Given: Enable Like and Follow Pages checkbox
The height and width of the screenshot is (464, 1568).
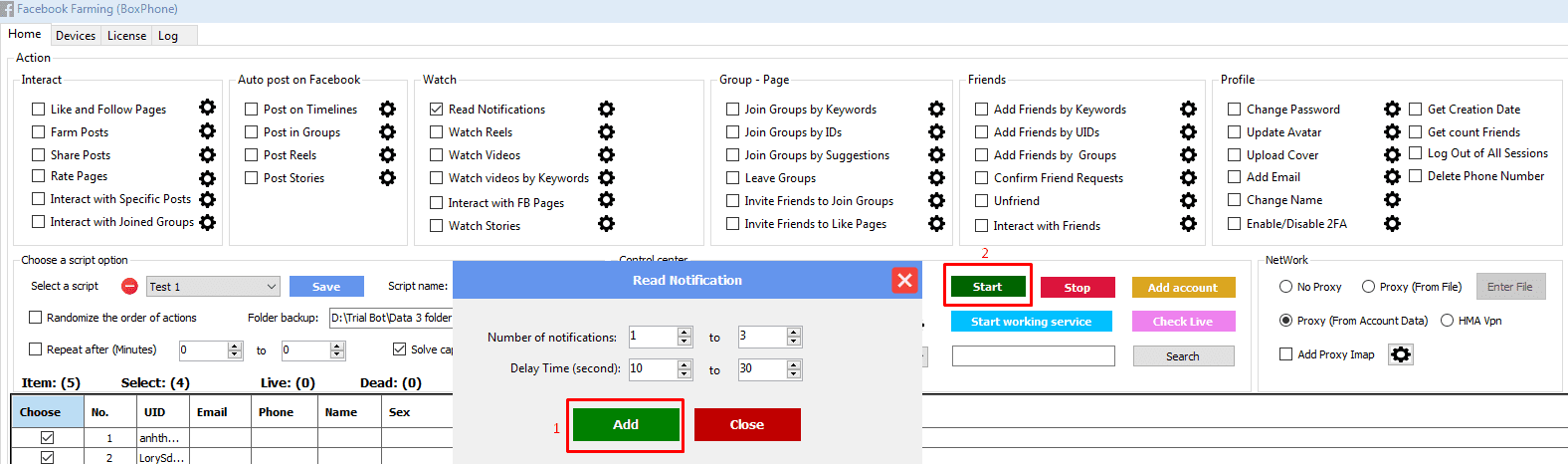Looking at the screenshot, I should coord(39,110).
